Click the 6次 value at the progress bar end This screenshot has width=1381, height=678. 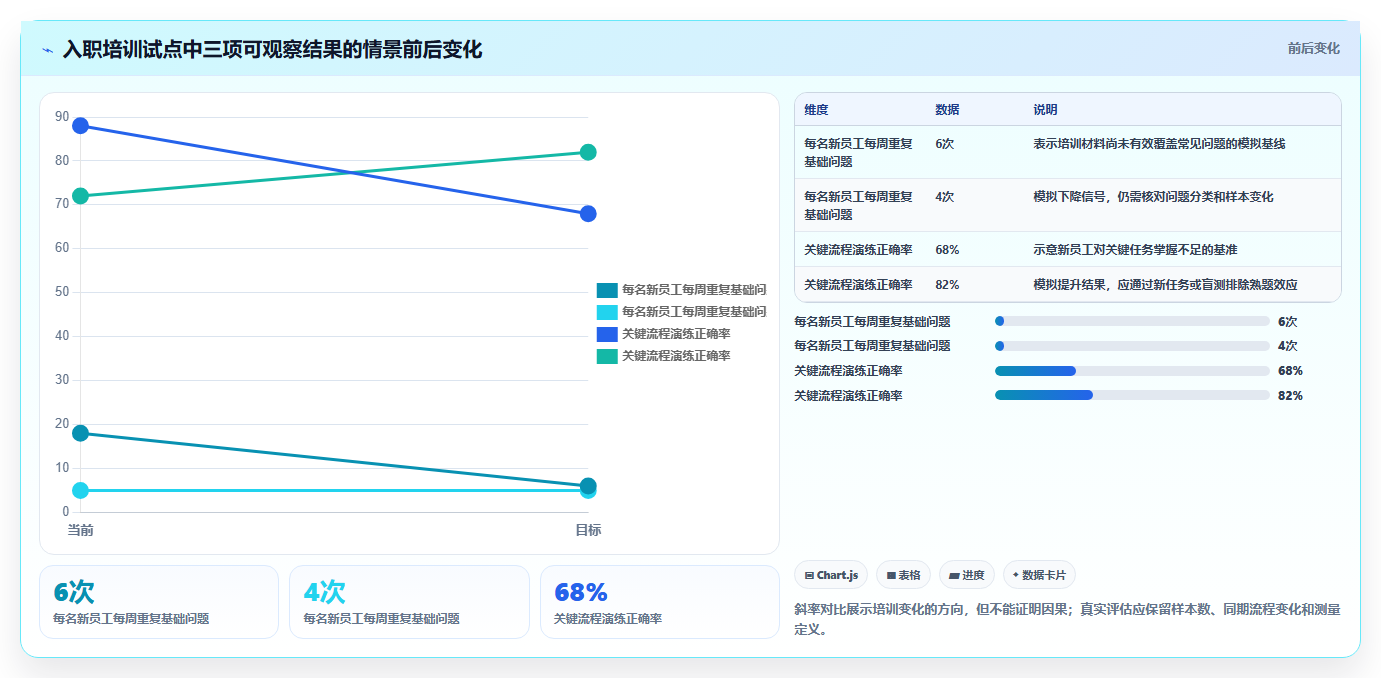[1287, 322]
